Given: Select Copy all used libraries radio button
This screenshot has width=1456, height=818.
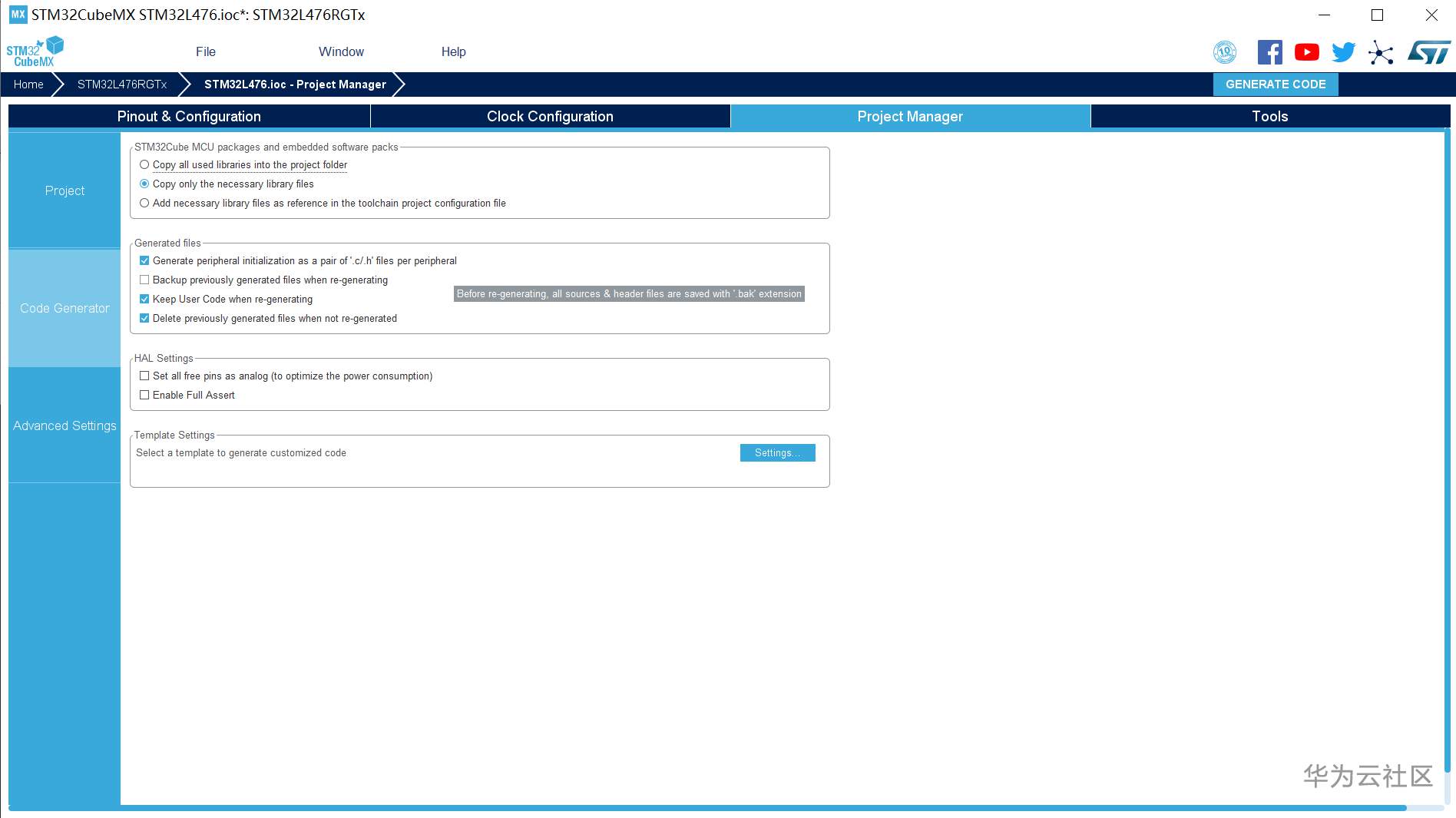Looking at the screenshot, I should [x=144, y=164].
